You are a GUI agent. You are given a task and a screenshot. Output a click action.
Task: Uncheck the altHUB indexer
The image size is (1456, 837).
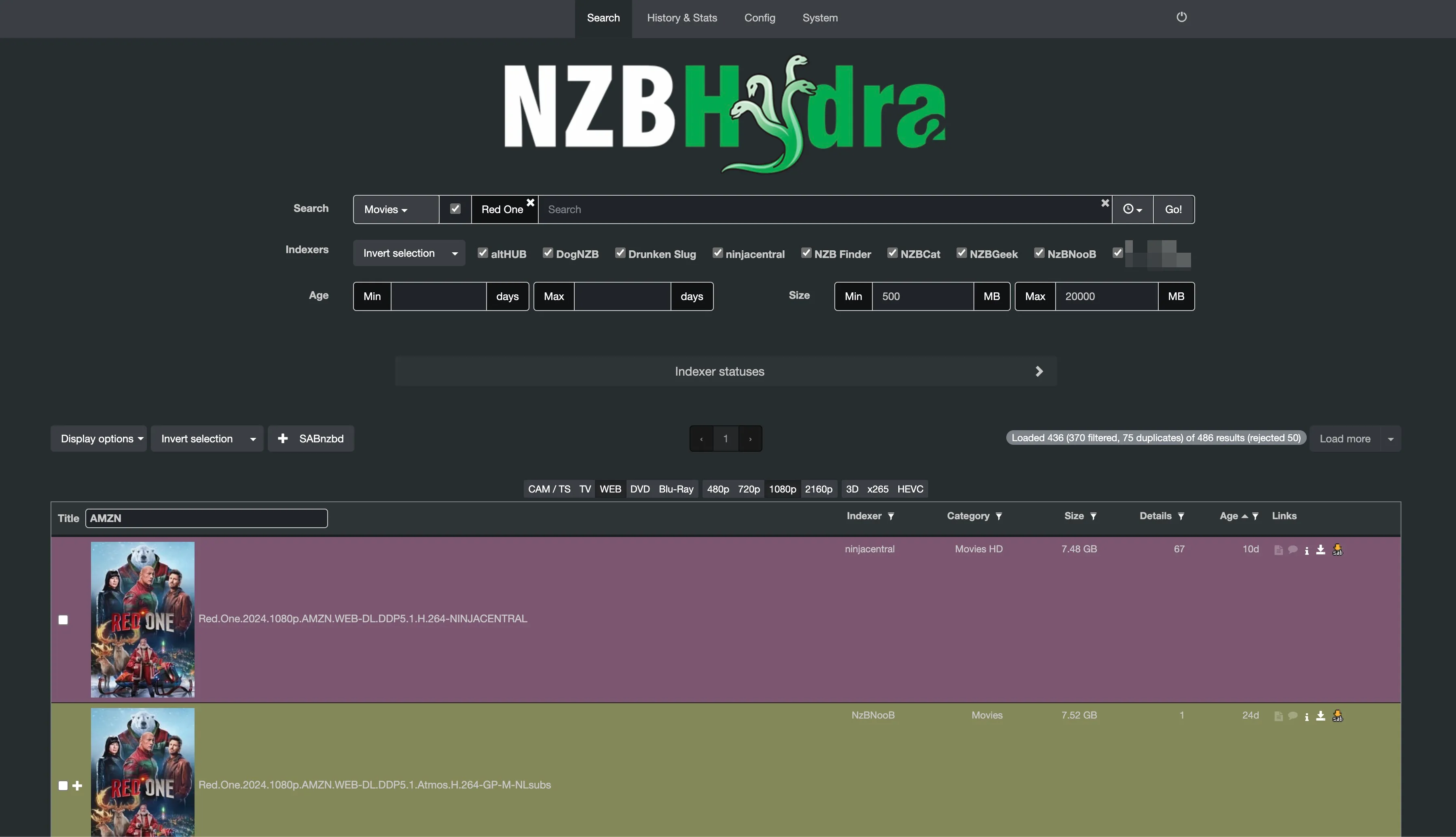[483, 253]
